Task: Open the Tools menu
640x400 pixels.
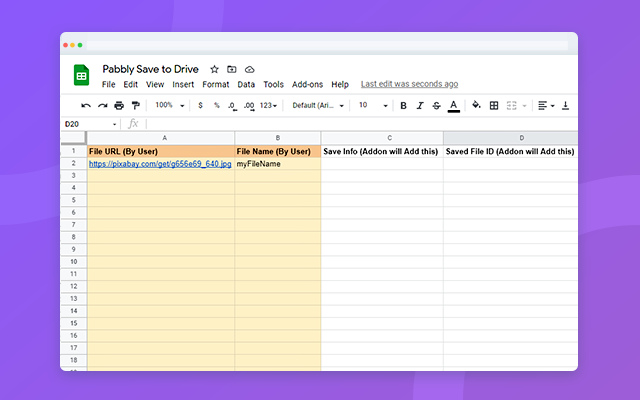Action: (x=273, y=84)
